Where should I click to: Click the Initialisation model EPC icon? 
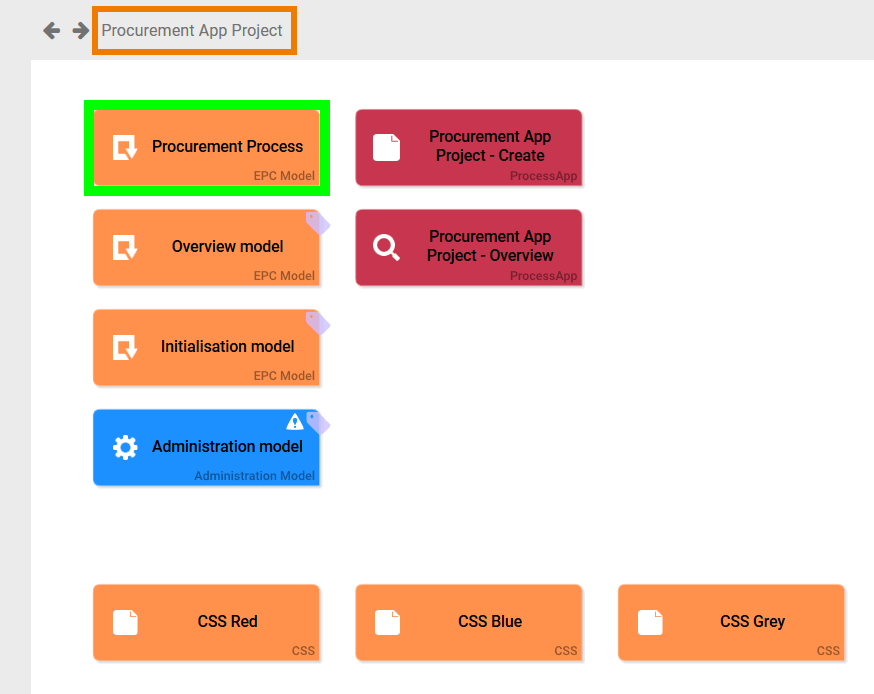pos(125,347)
